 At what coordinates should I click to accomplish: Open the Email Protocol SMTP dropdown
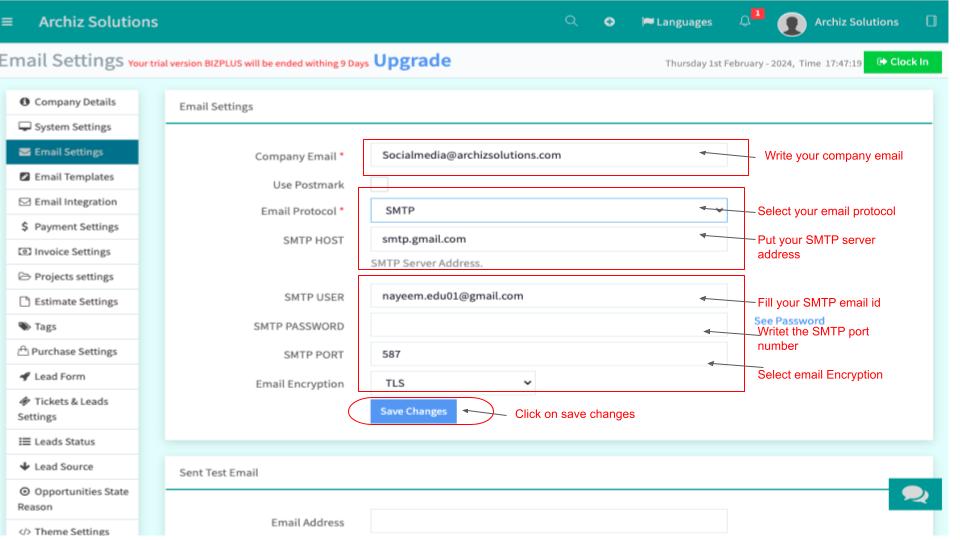pos(548,211)
